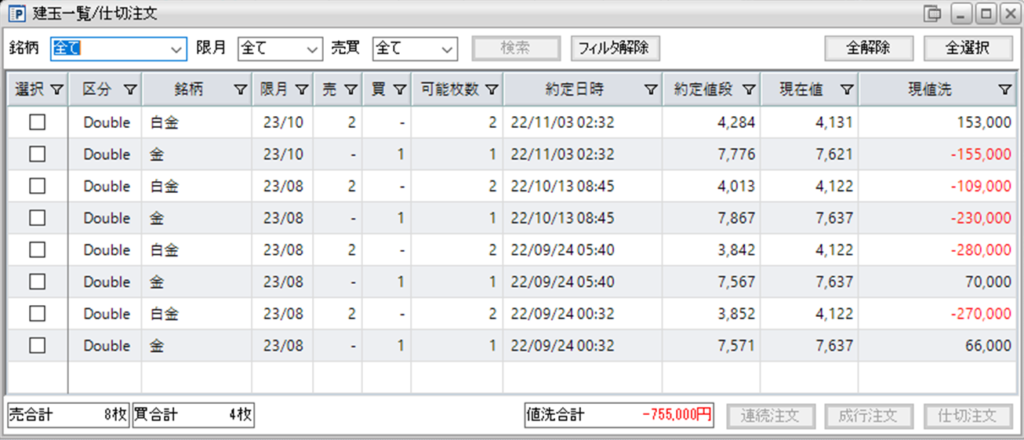Expand the 限月 dropdown at the top

click(280, 48)
